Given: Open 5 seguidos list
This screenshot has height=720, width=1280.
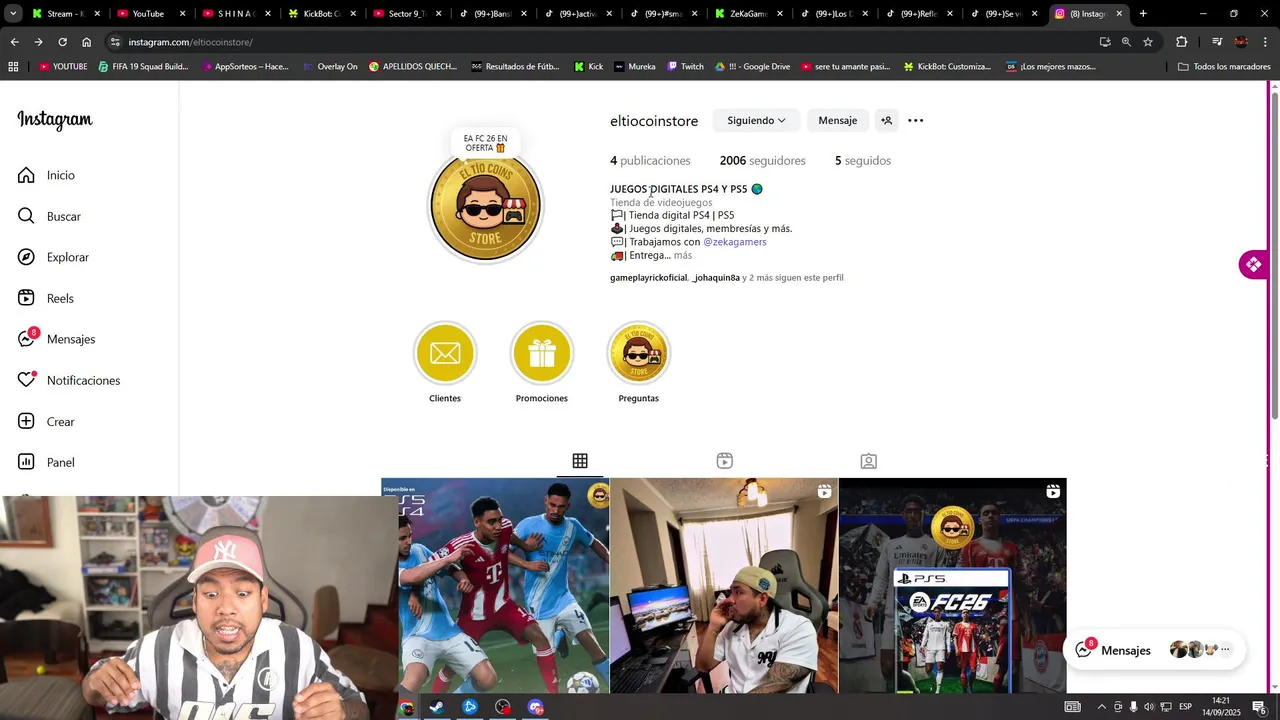Looking at the screenshot, I should tap(863, 160).
